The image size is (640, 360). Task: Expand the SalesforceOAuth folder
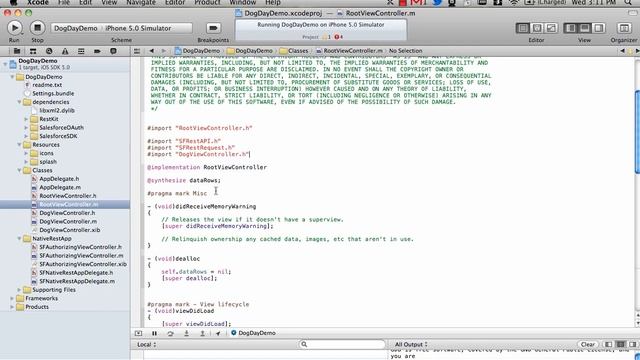pos(26,128)
